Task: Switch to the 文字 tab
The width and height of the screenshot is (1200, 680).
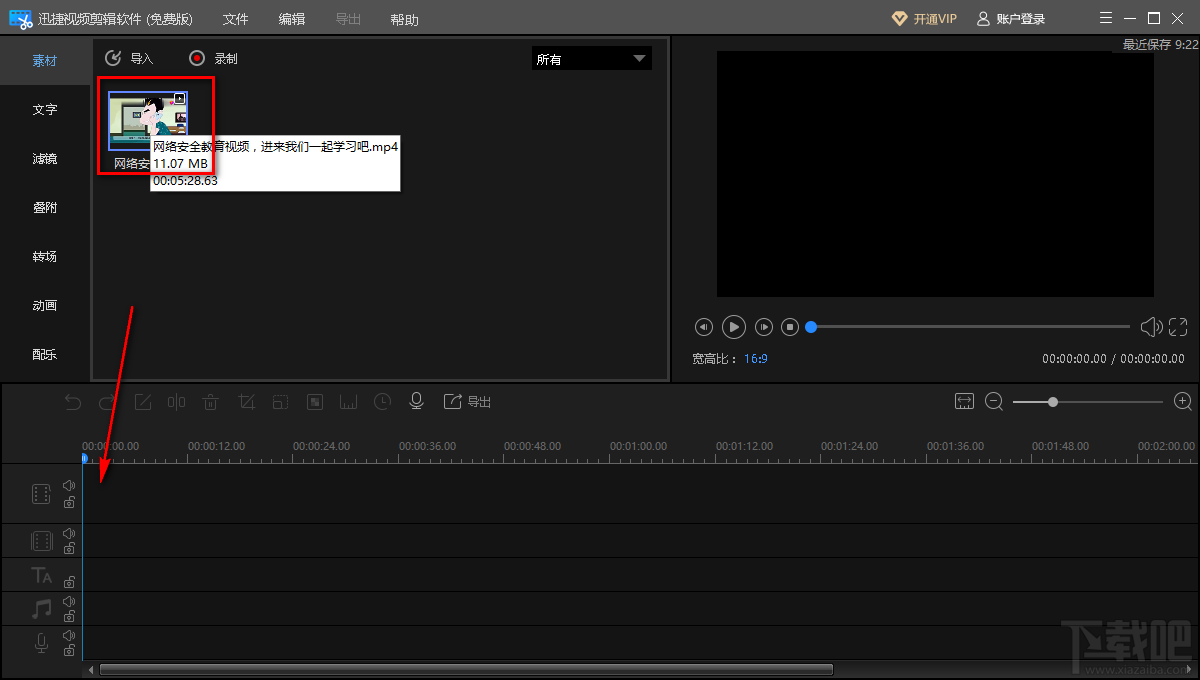Action: tap(45, 110)
